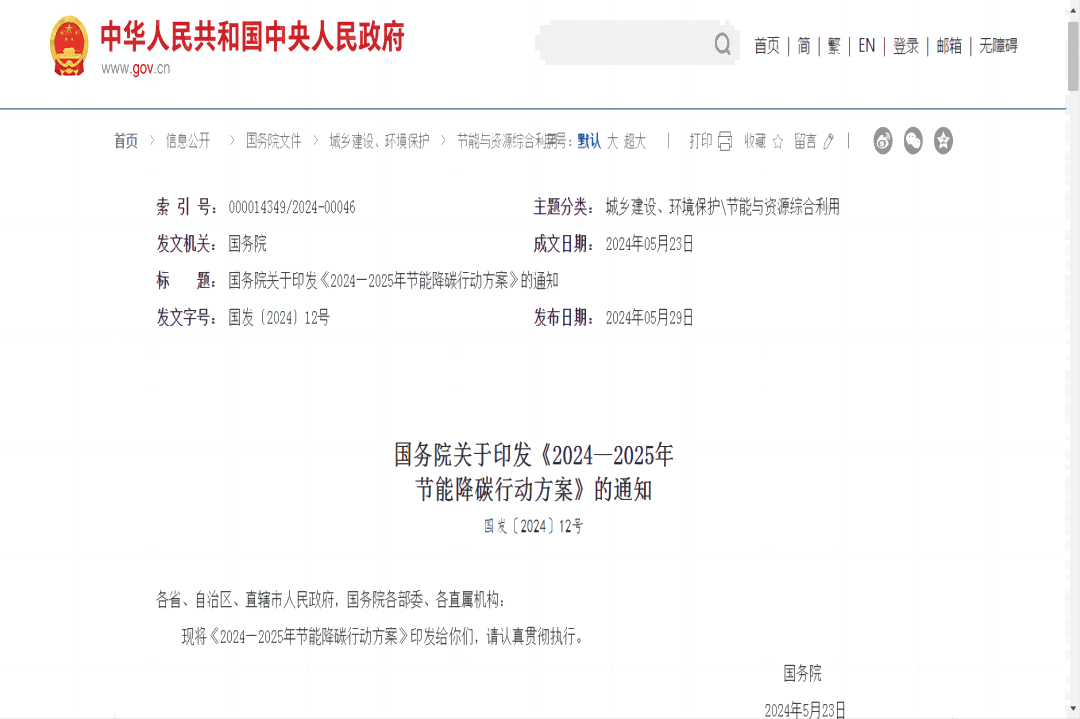
Task: Open the 无障碍 accessibility link
Action: tap(998, 46)
